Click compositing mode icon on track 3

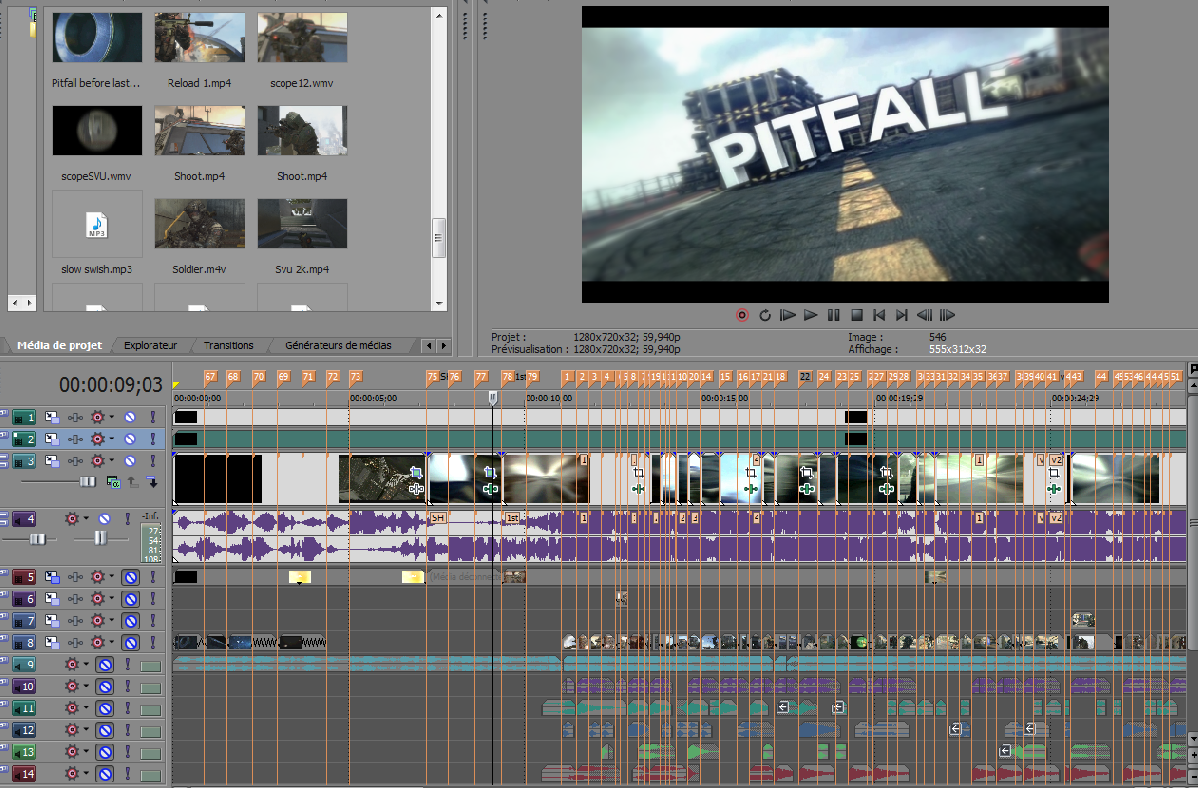click(x=113, y=482)
